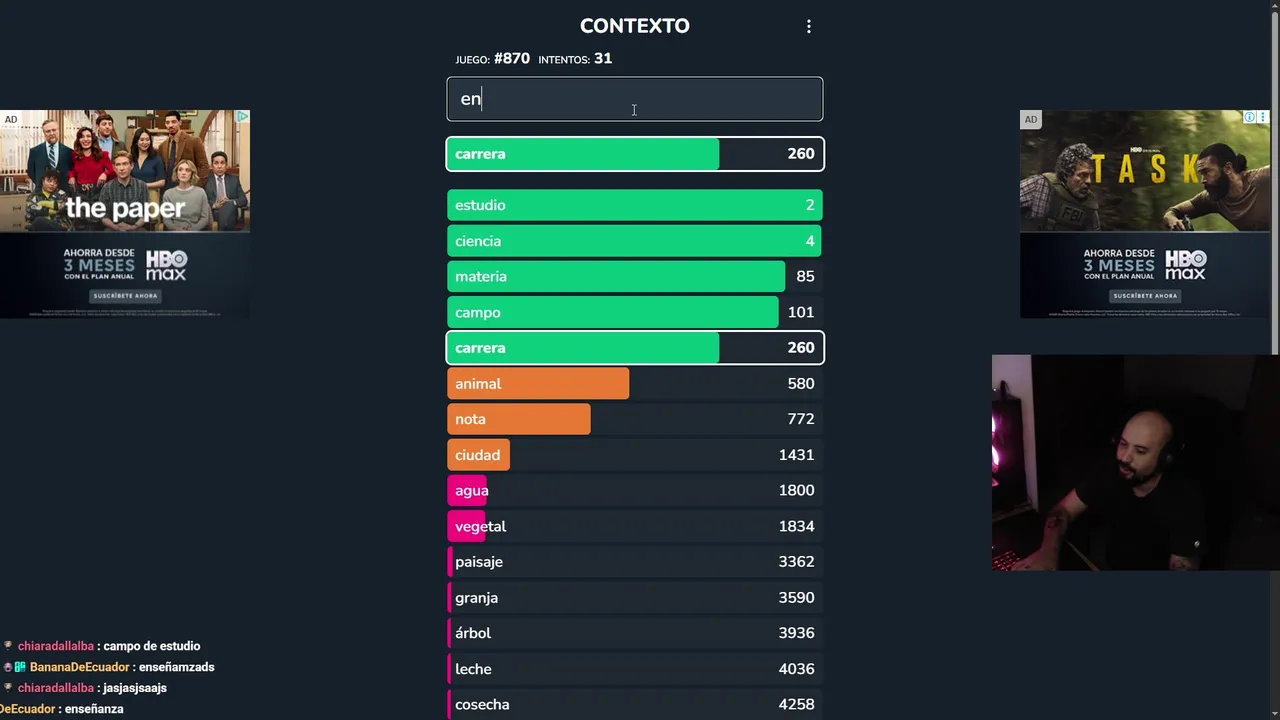Click the username BananaDeEcuador in chat

click(80, 667)
